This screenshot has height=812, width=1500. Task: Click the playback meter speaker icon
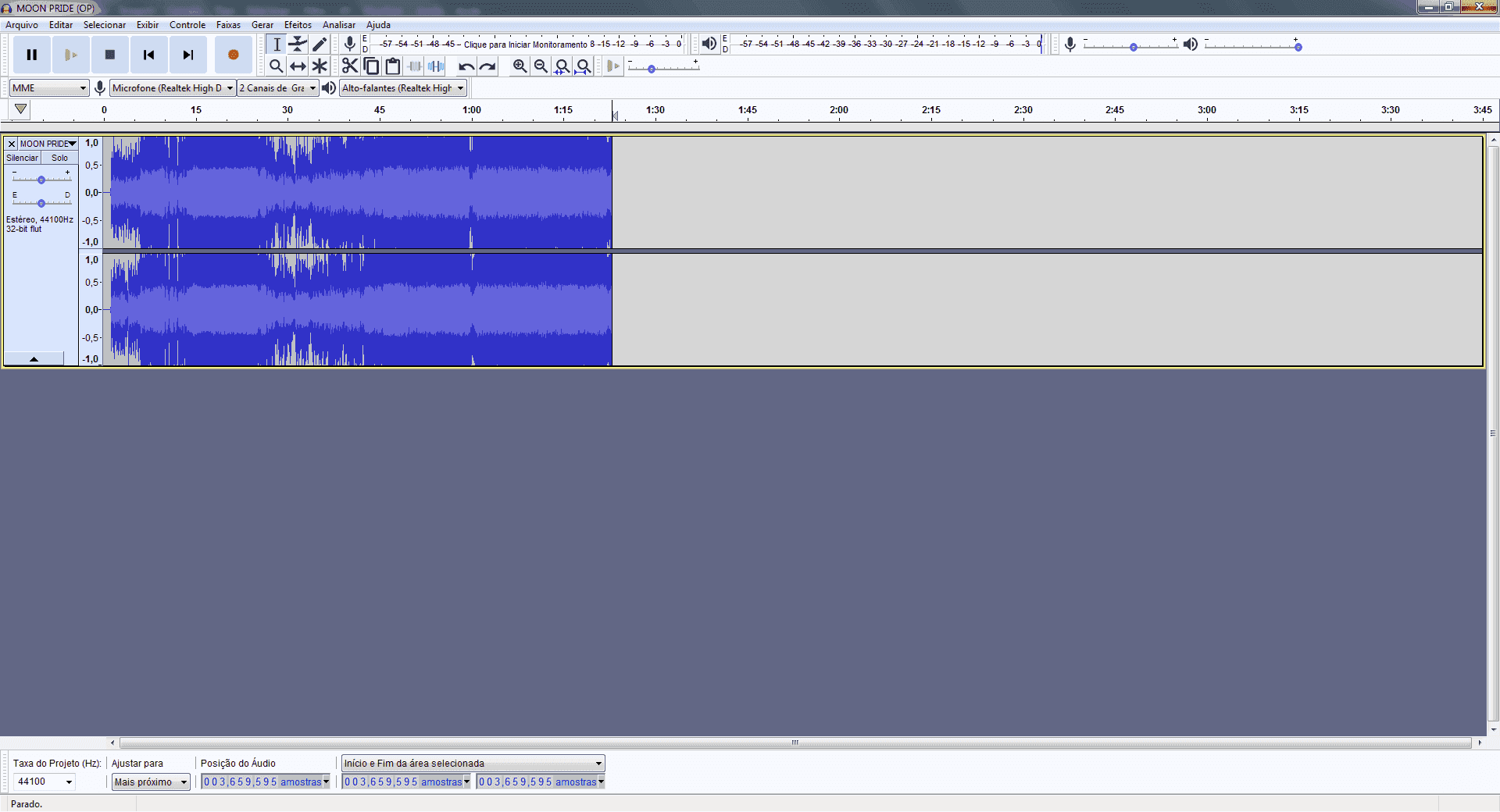(709, 44)
